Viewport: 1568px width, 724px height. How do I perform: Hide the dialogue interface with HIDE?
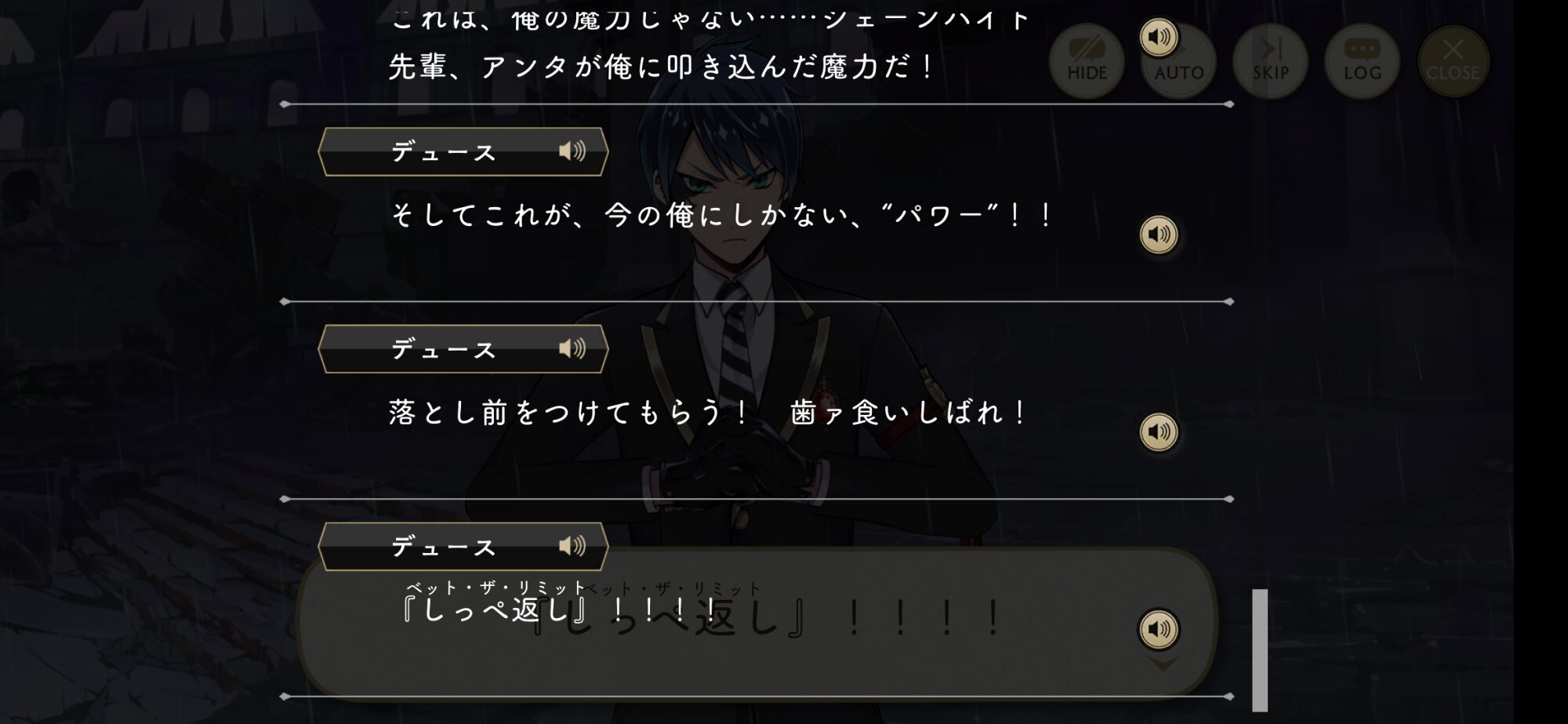1087,61
